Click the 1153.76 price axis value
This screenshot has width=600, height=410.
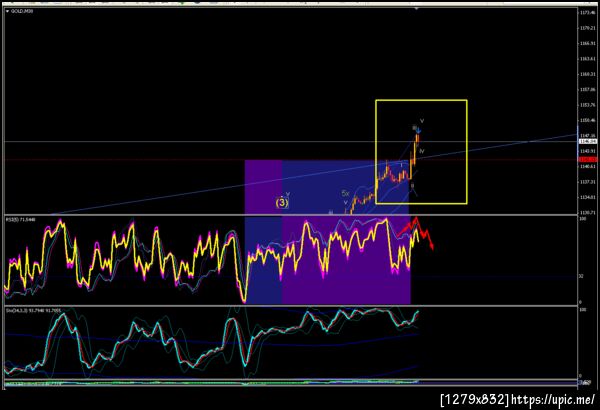click(588, 105)
